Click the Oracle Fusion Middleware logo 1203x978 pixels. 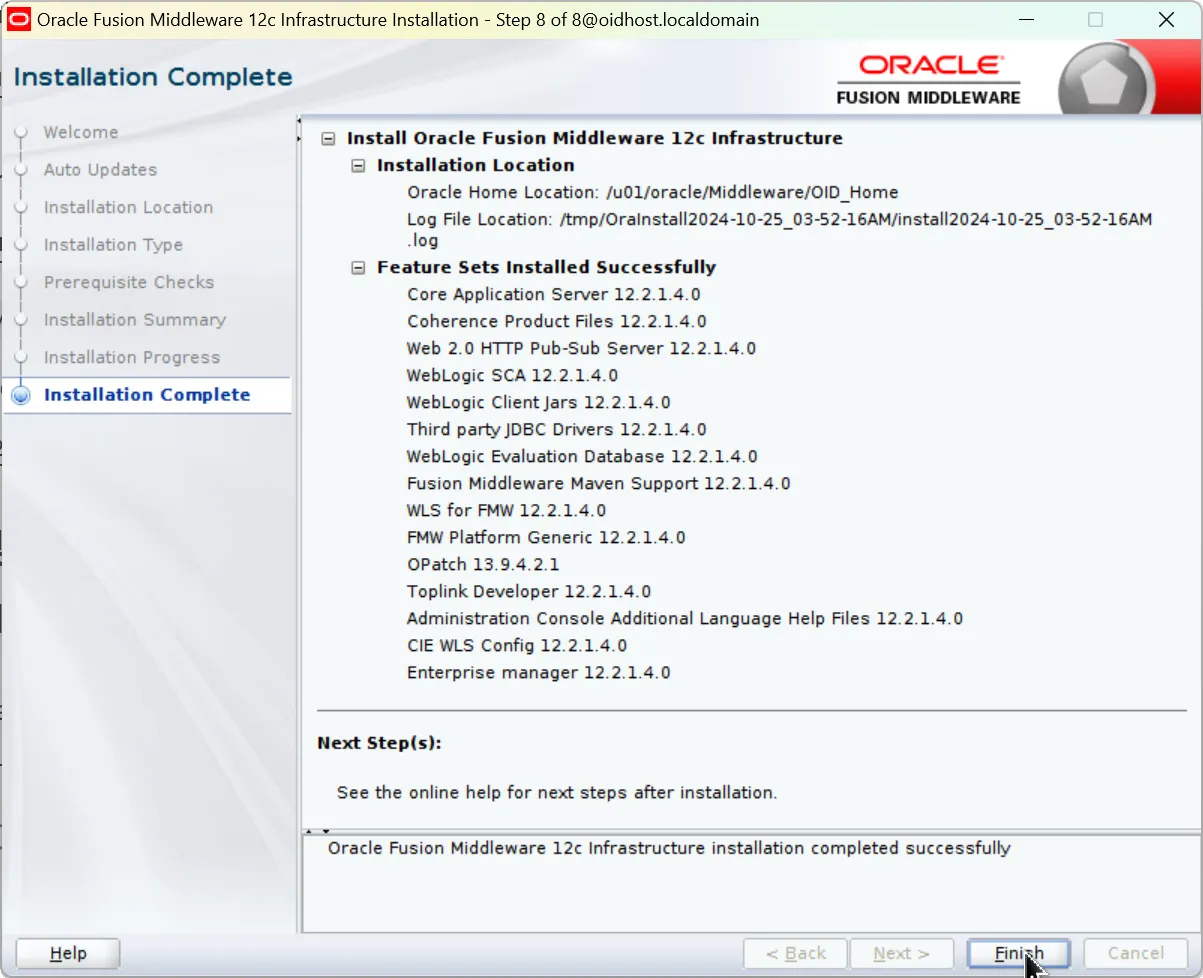(x=928, y=78)
